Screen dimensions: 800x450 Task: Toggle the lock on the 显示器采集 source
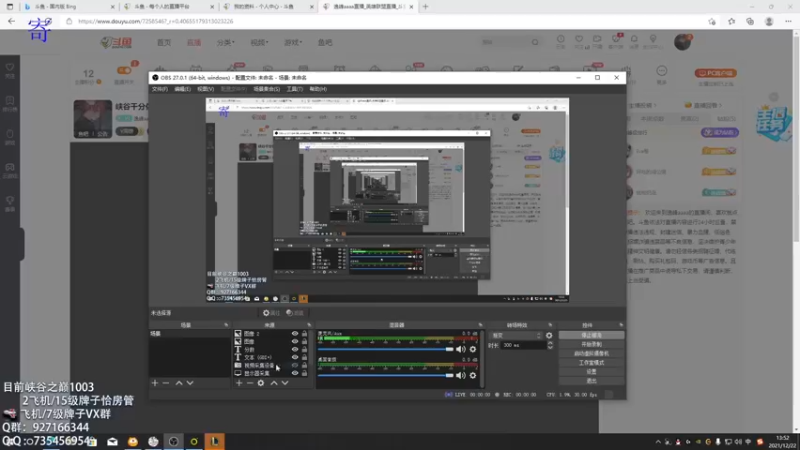tap(305, 373)
